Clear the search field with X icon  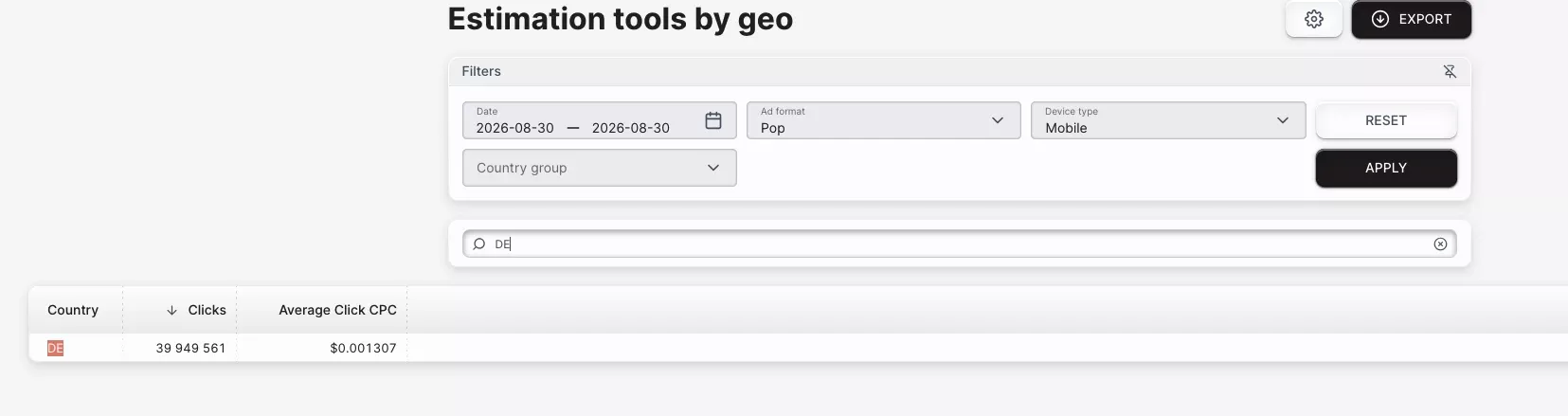1440,244
